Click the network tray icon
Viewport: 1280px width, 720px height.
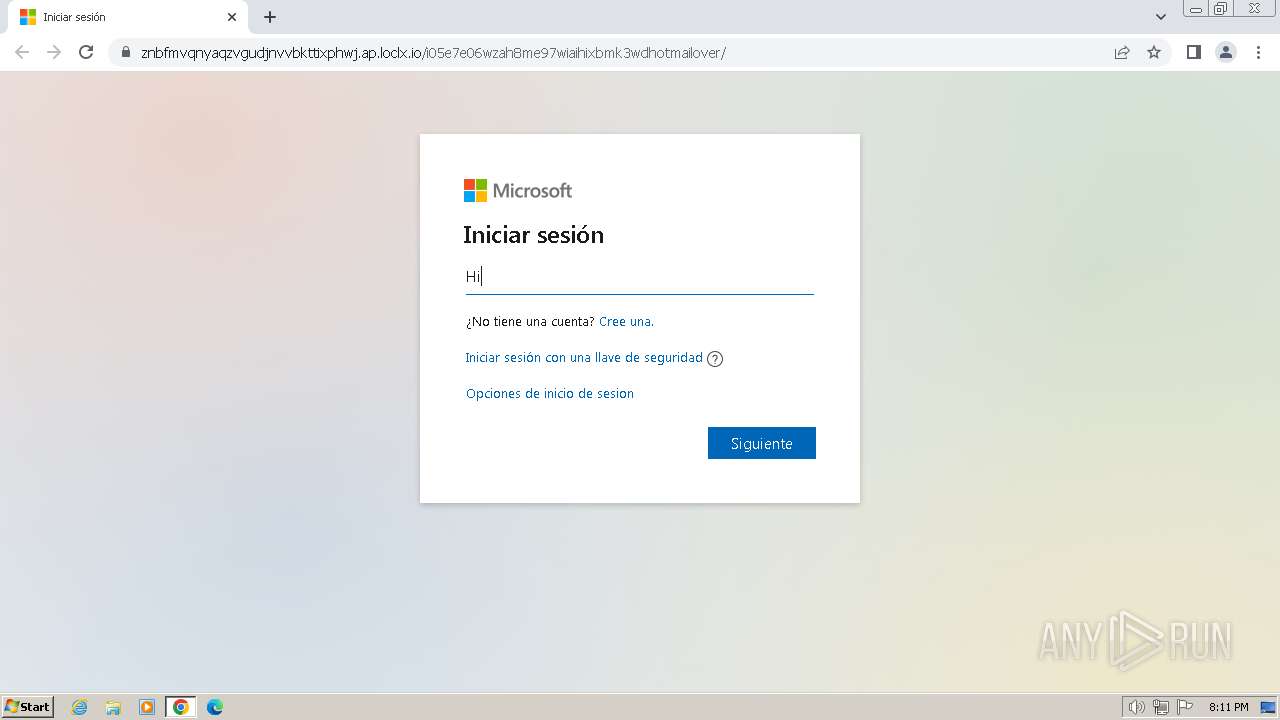[x=1161, y=707]
